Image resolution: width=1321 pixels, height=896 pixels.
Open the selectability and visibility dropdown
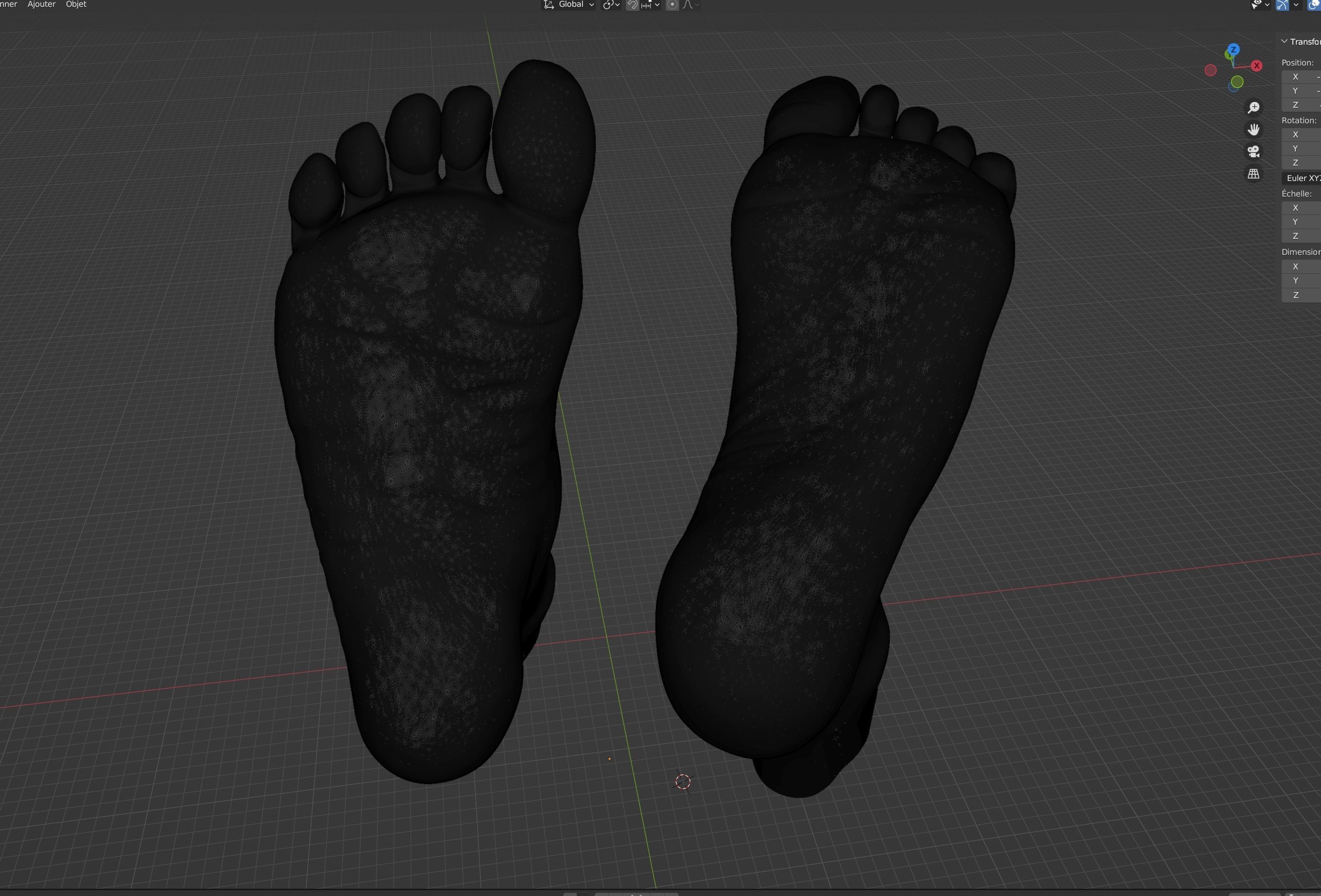point(1260,4)
